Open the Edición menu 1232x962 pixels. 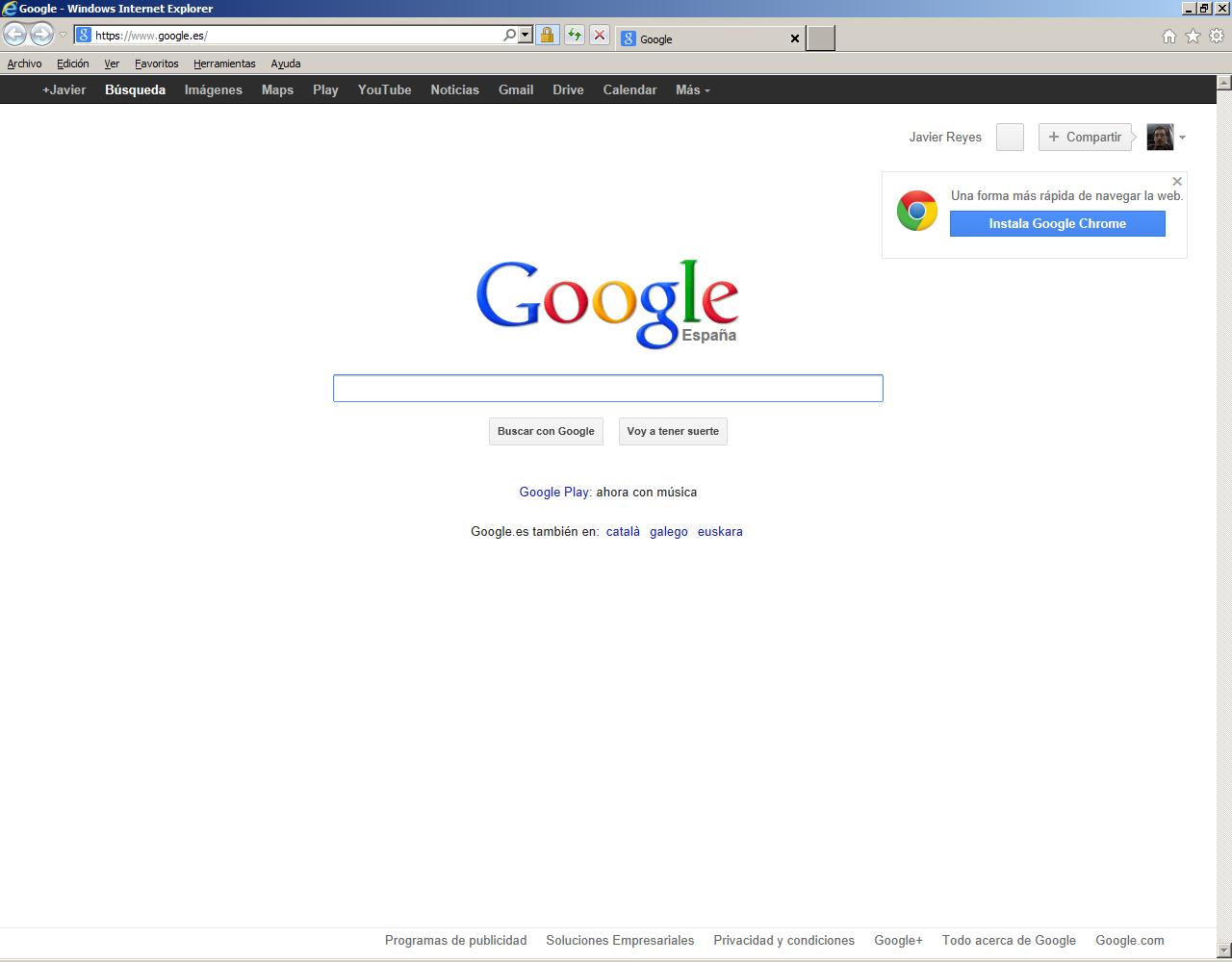pos(73,63)
